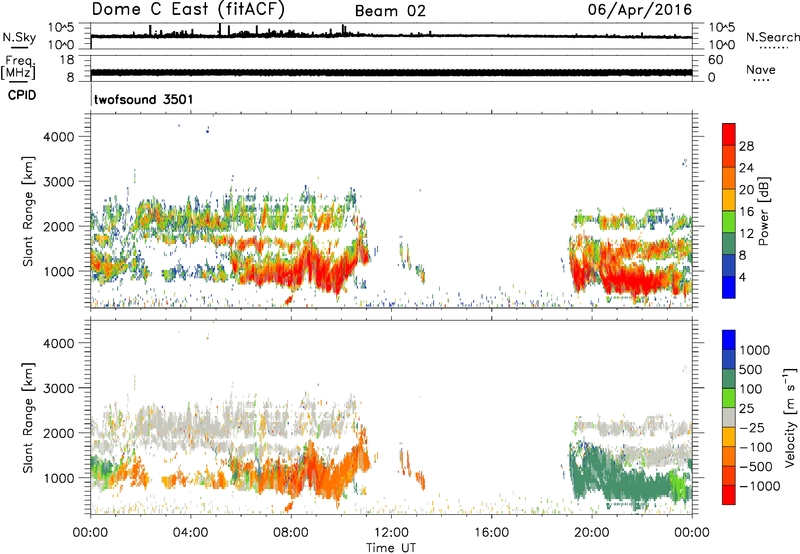Select the "-500" velocity colorbar label

click(x=755, y=467)
